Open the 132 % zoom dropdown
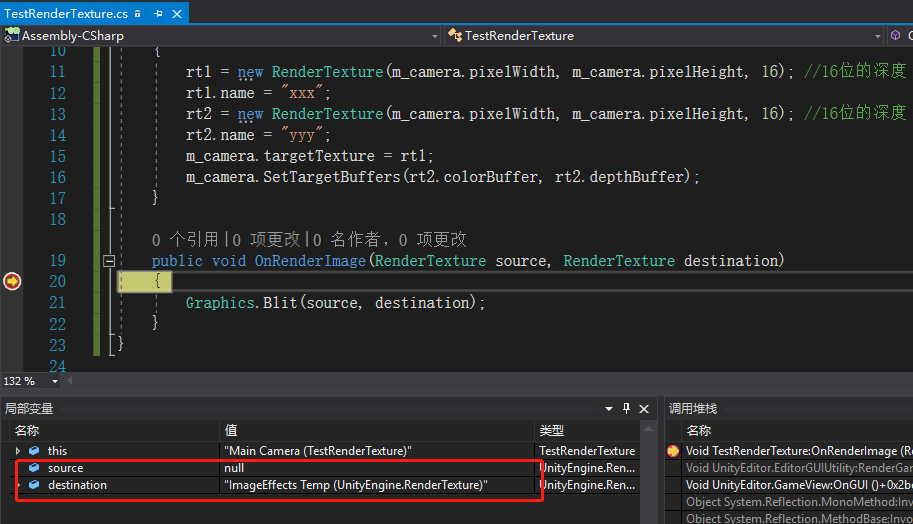This screenshot has width=913, height=524. click(x=55, y=381)
